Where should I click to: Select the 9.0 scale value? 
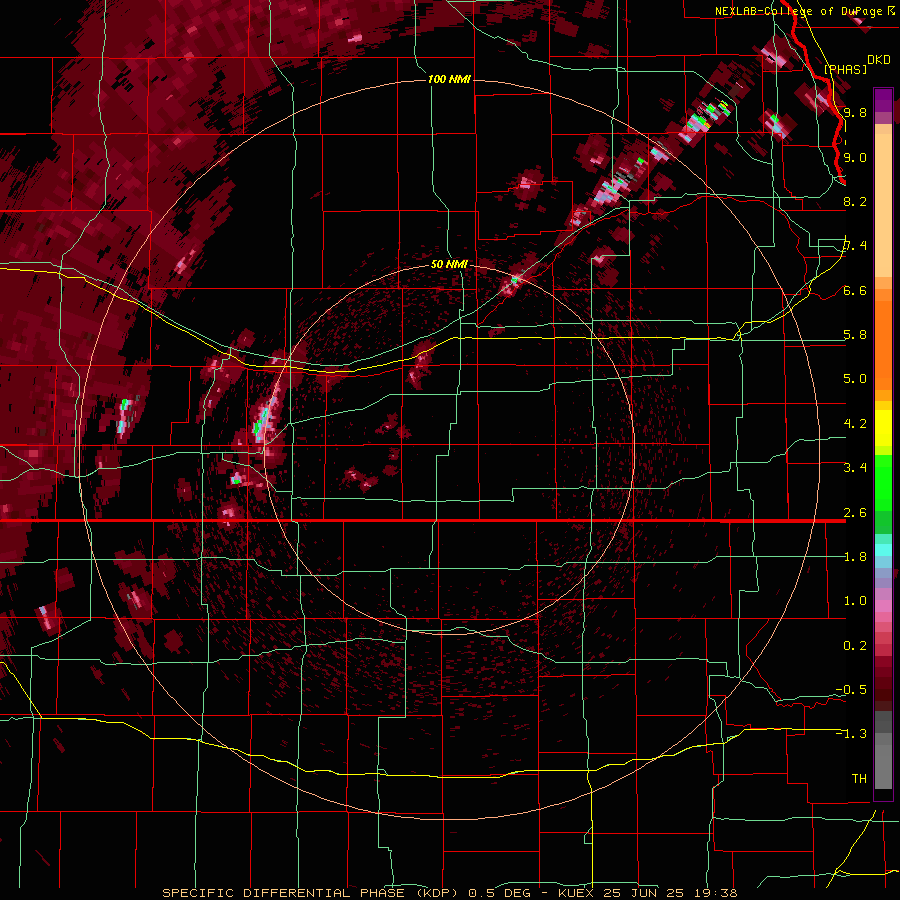[855, 157]
